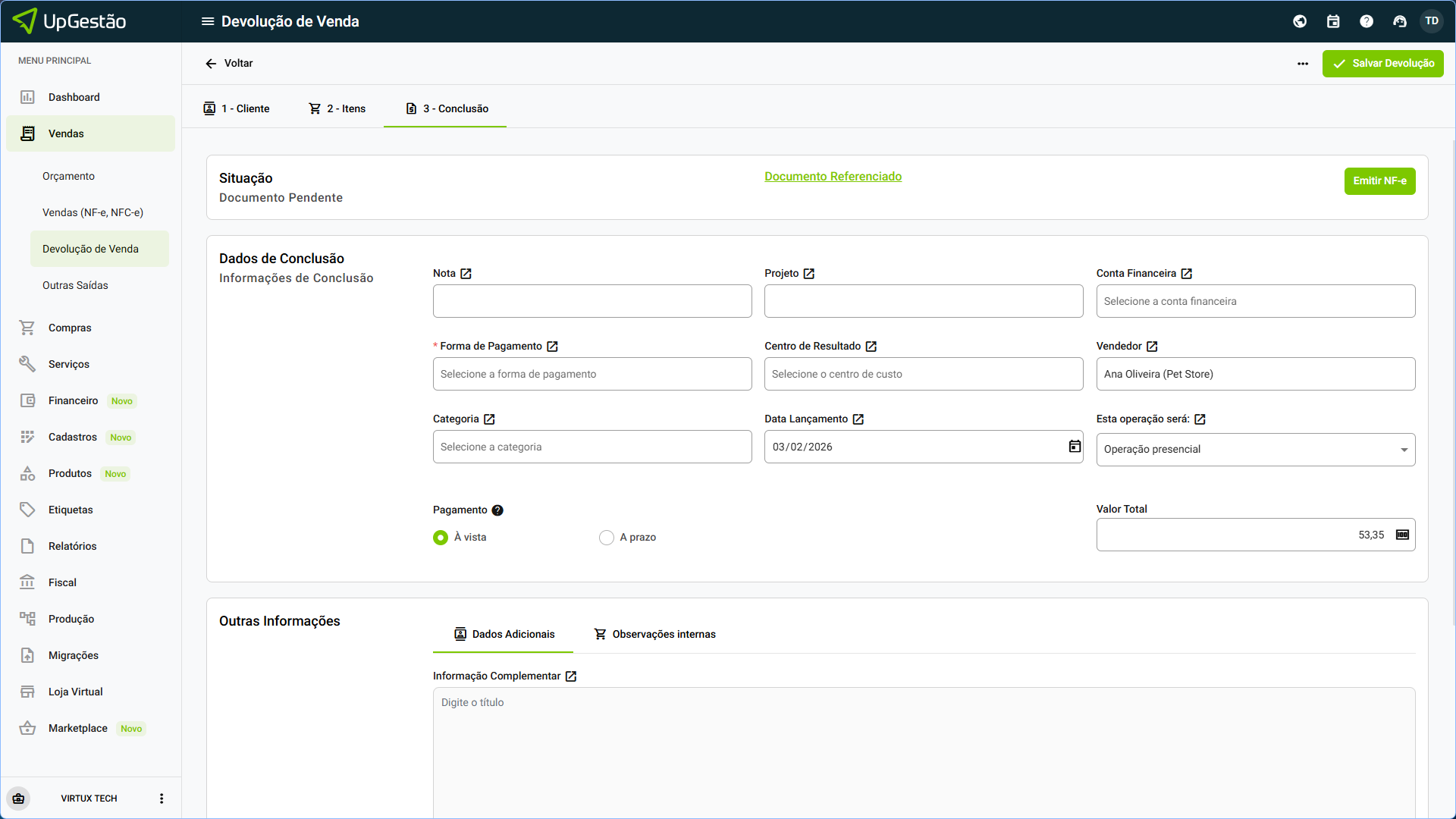Expand the Operação presencial dropdown

1255,450
